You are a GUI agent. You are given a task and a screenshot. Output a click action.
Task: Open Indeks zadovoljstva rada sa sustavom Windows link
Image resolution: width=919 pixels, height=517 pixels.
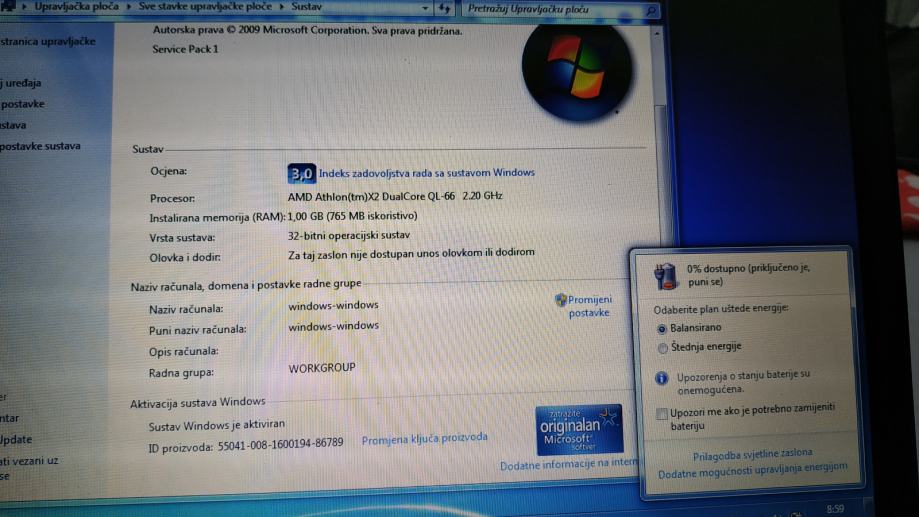427,172
